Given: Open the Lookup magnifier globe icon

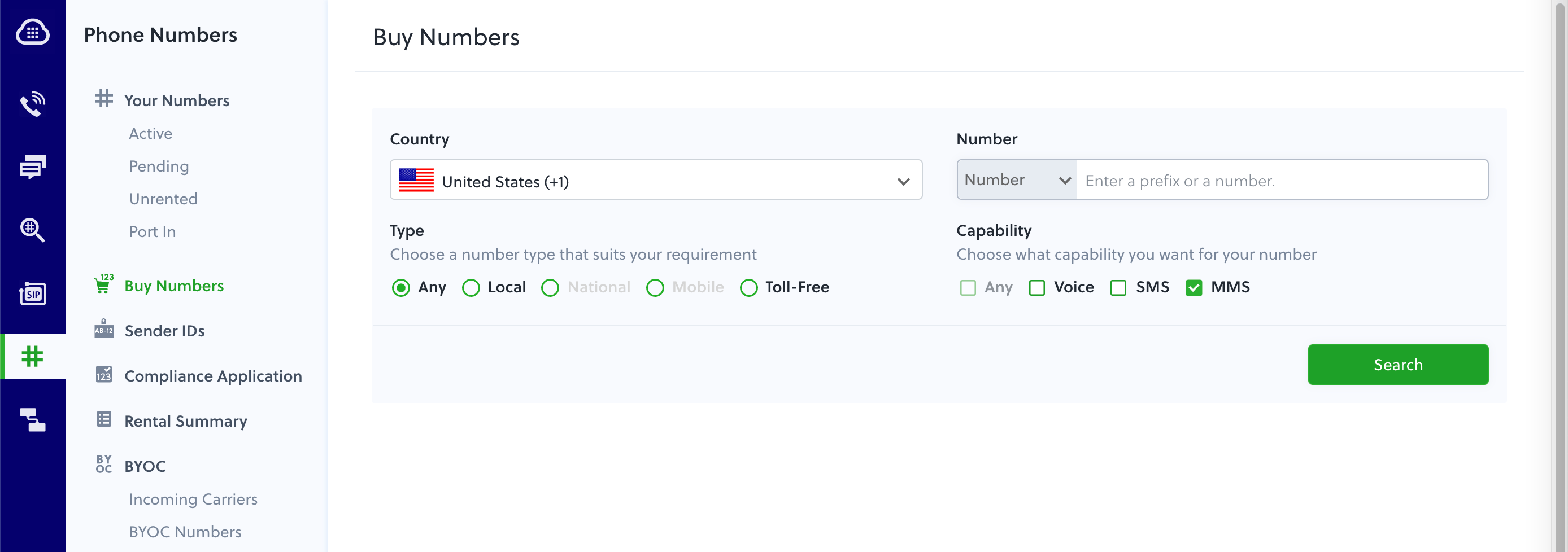Looking at the screenshot, I should [x=32, y=230].
